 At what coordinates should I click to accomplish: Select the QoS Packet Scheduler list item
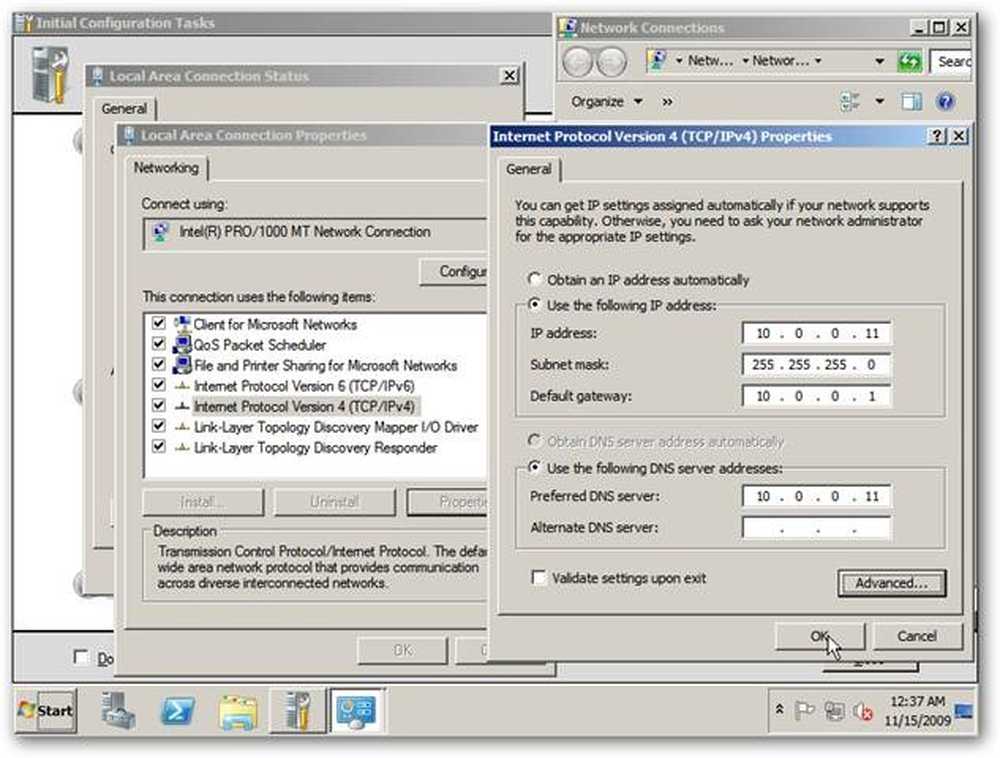260,345
